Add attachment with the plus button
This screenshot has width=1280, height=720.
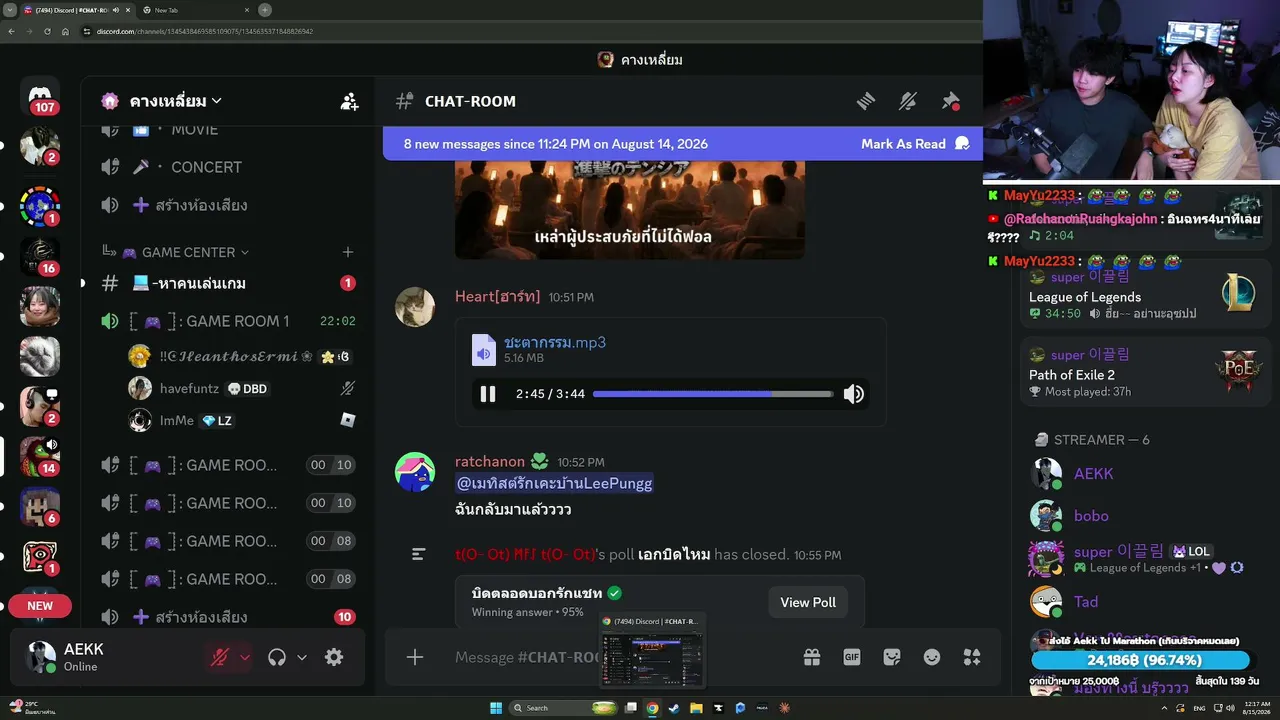tap(415, 657)
